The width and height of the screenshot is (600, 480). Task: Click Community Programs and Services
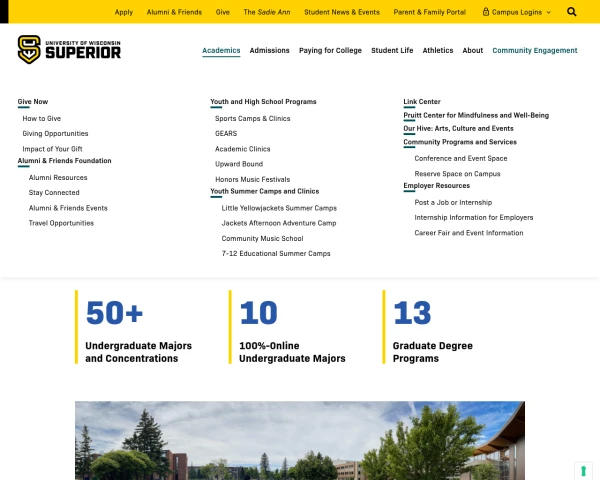pos(460,142)
